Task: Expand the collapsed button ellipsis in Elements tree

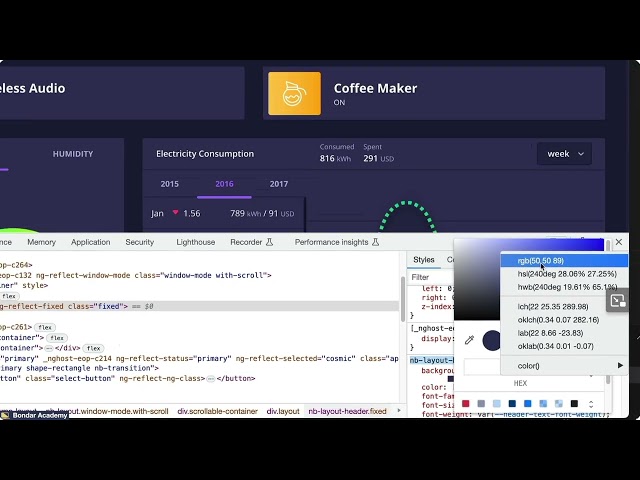Action: 211,379
